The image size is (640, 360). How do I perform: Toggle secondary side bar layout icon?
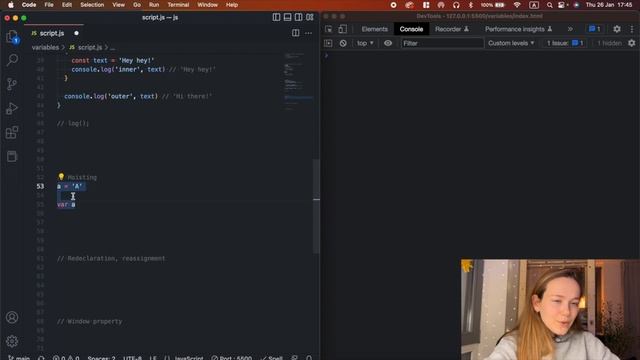(299, 17)
